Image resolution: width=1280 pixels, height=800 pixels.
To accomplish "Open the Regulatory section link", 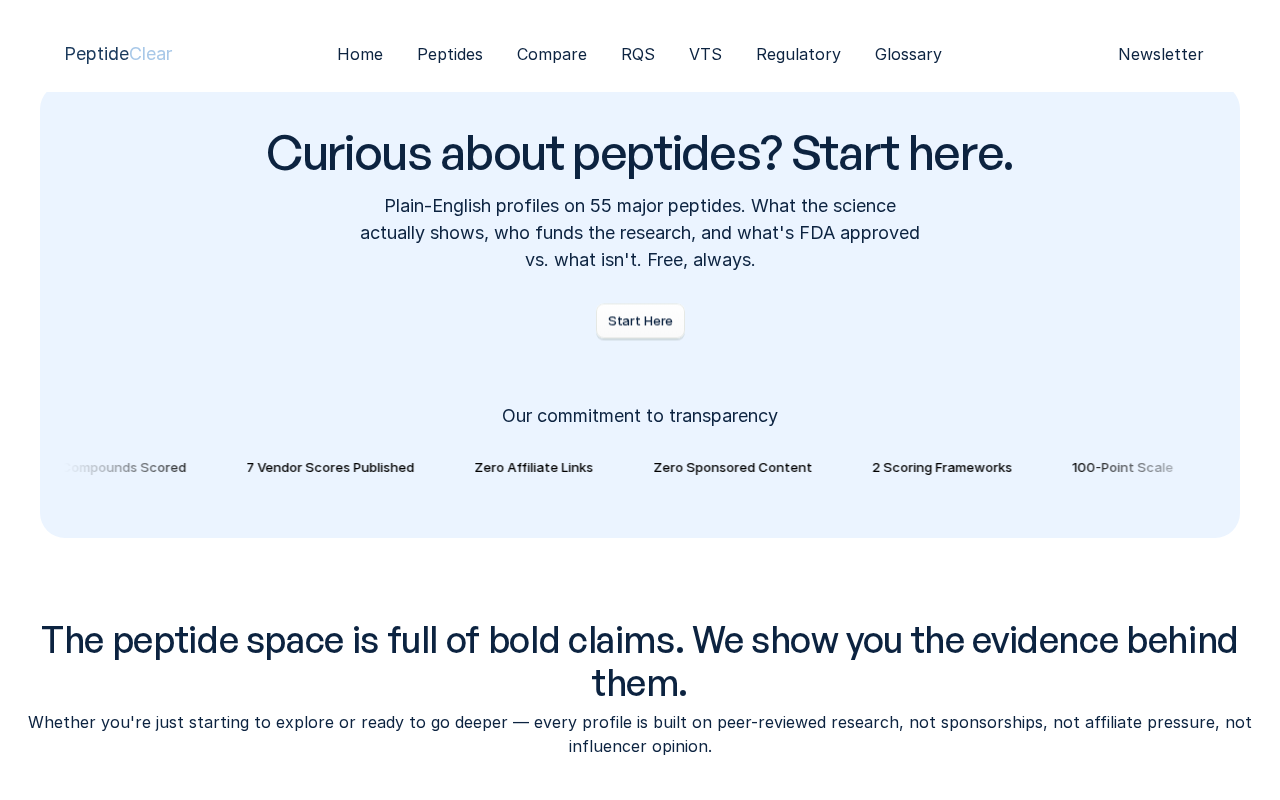I will tap(798, 54).
